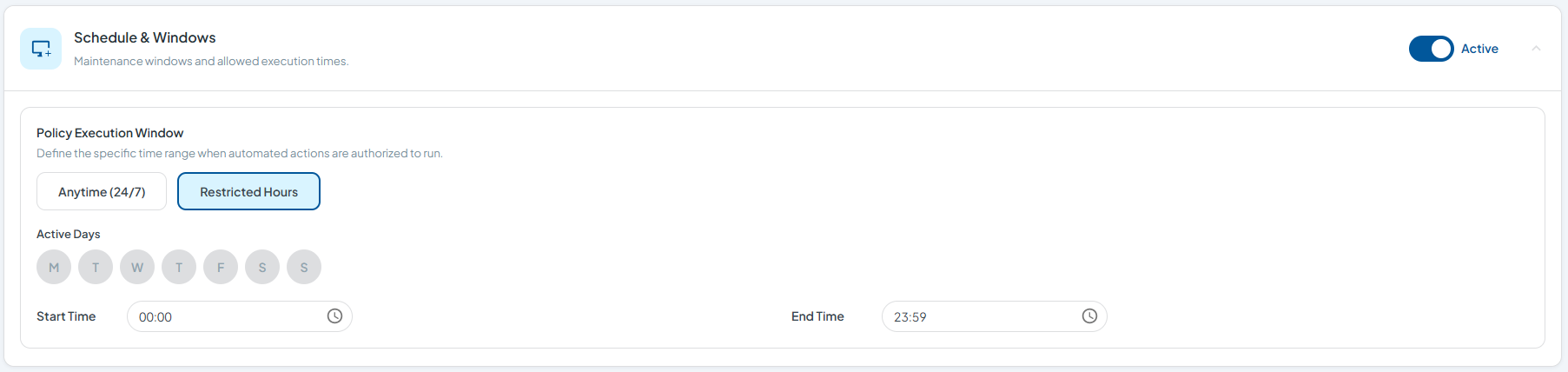Toggle the Thursday day circle
The image size is (1568, 372).
tap(179, 267)
